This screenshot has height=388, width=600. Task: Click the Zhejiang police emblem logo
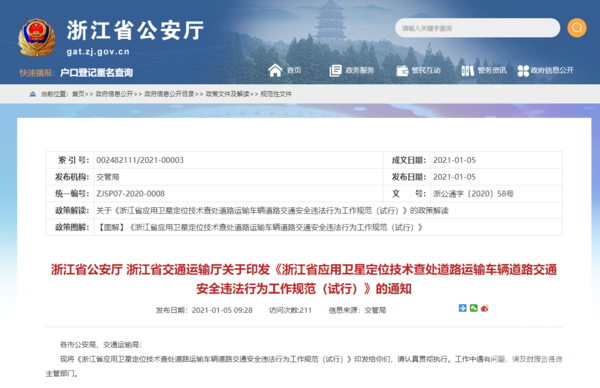coord(36,38)
